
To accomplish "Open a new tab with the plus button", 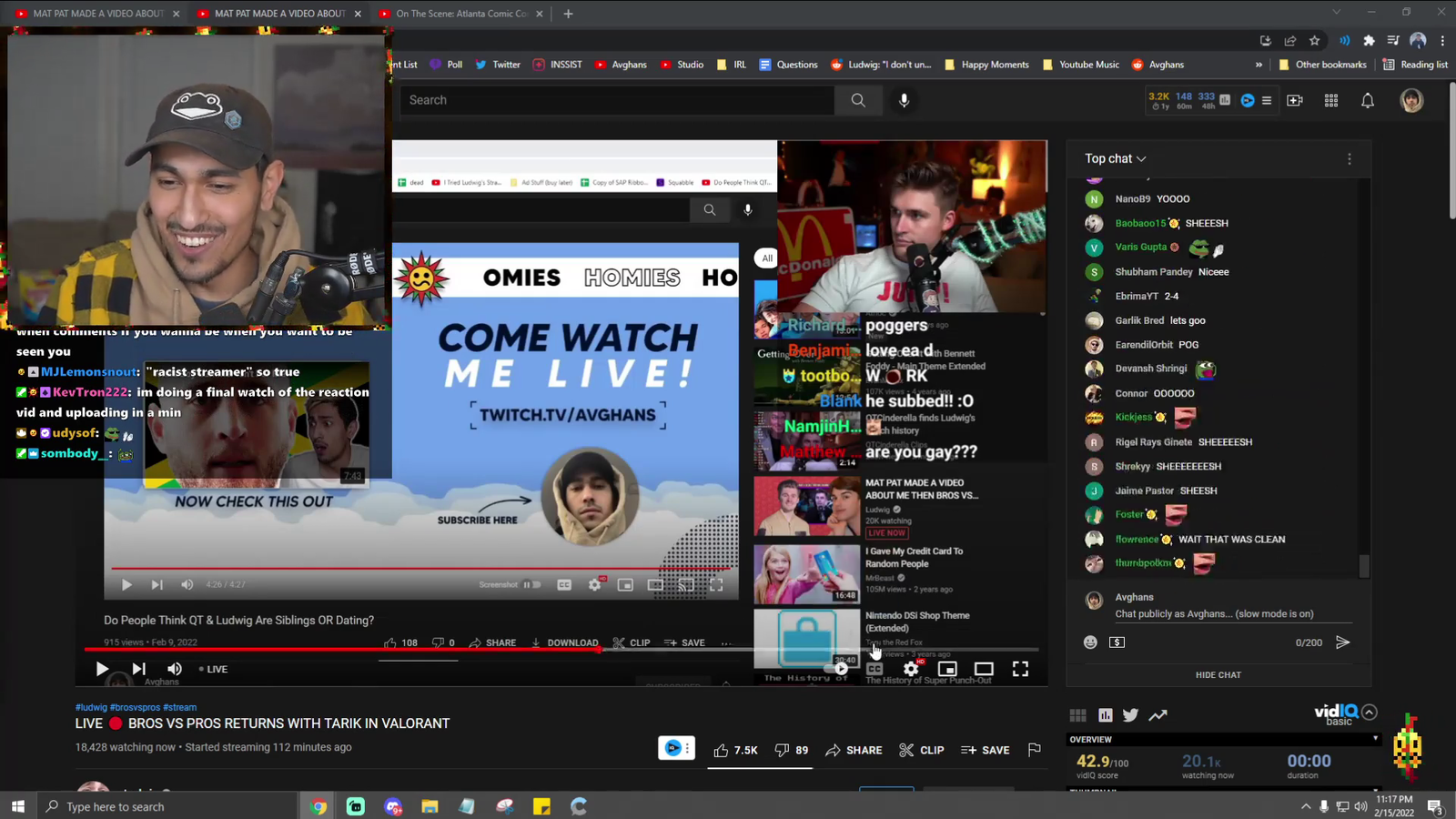I will point(568,14).
